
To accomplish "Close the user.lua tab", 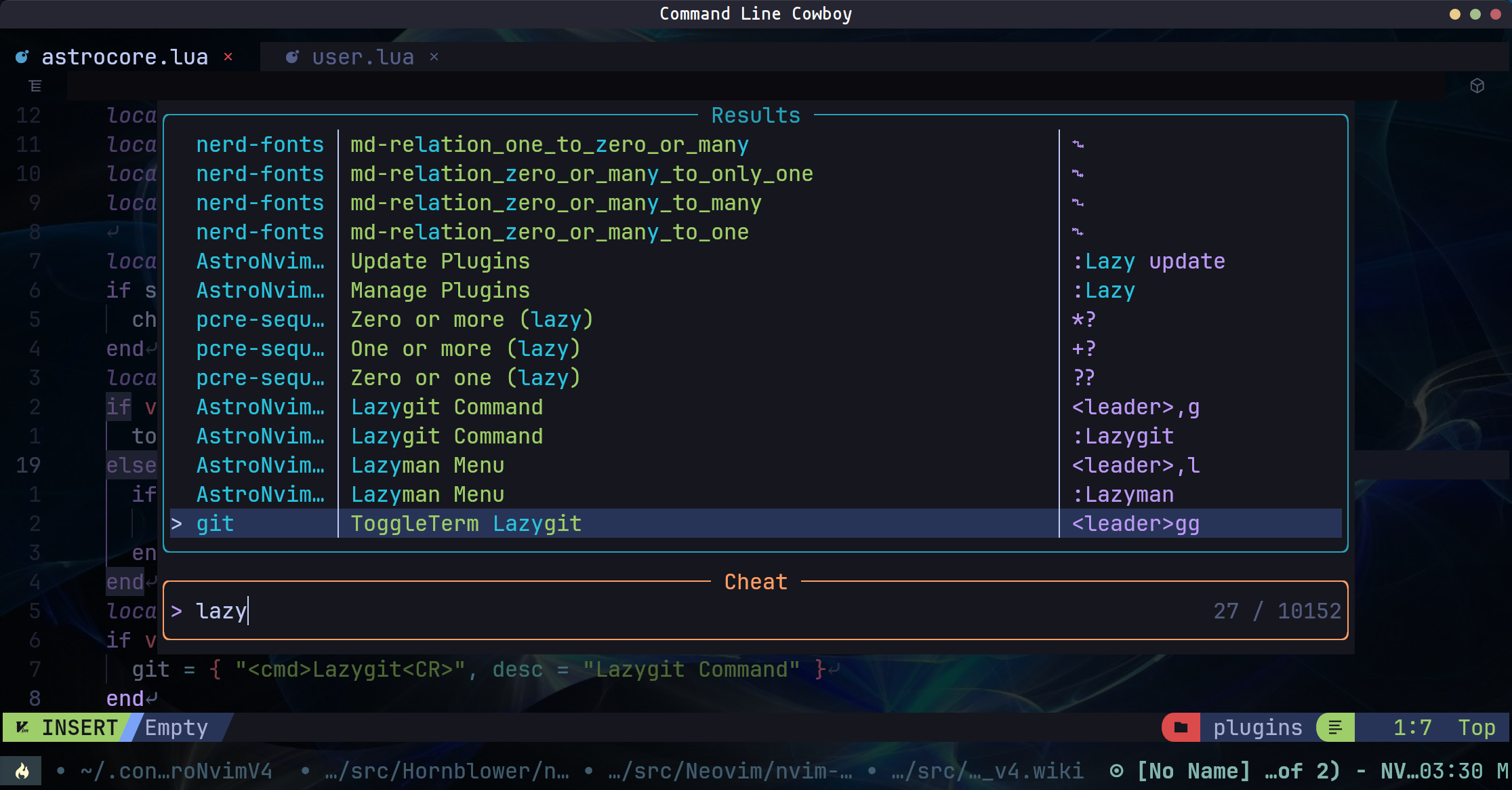I will coord(434,57).
